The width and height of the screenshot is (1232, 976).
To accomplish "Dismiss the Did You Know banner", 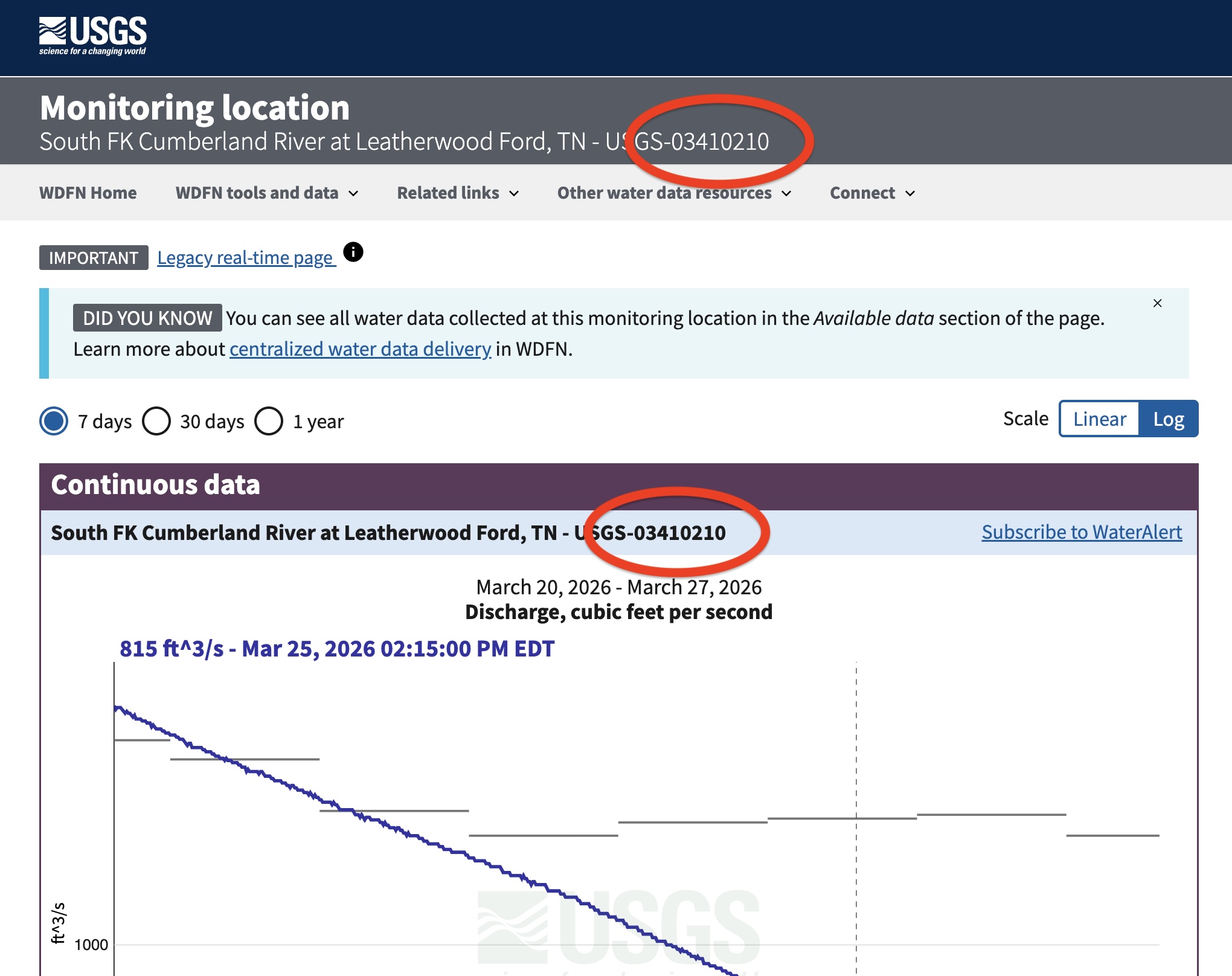I will [x=1157, y=303].
